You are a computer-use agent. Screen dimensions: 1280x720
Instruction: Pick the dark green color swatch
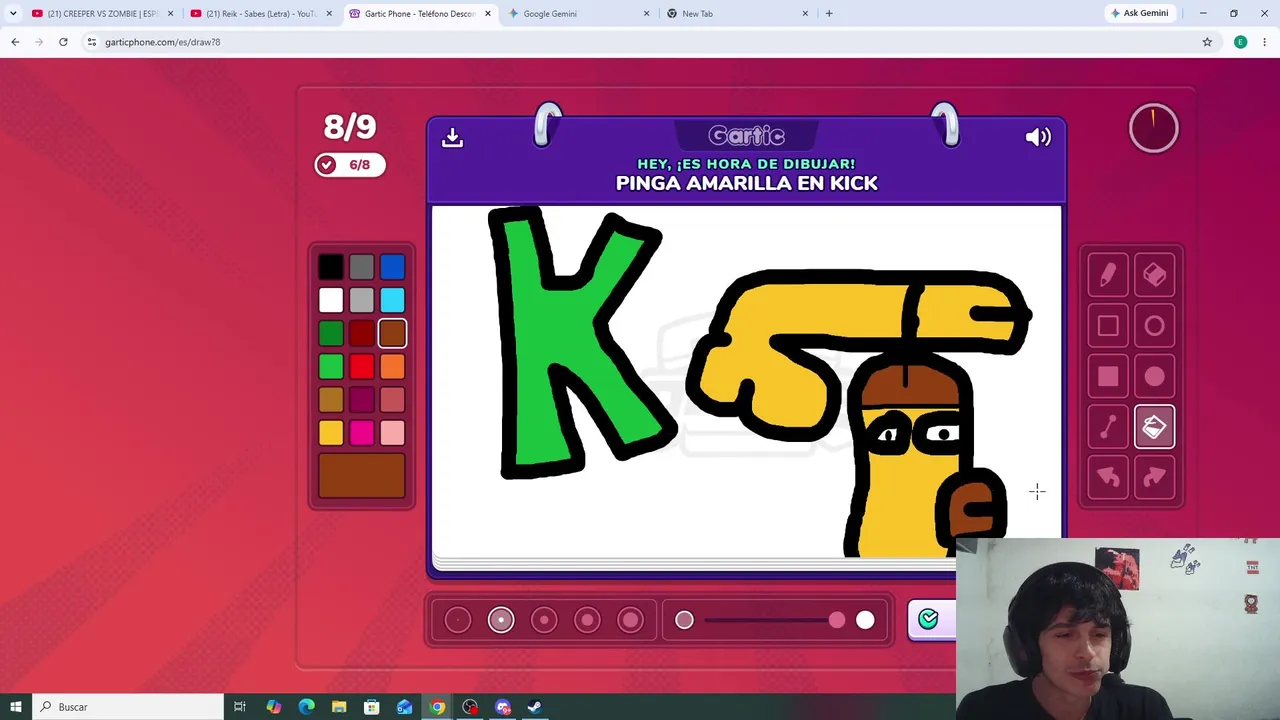coord(331,333)
